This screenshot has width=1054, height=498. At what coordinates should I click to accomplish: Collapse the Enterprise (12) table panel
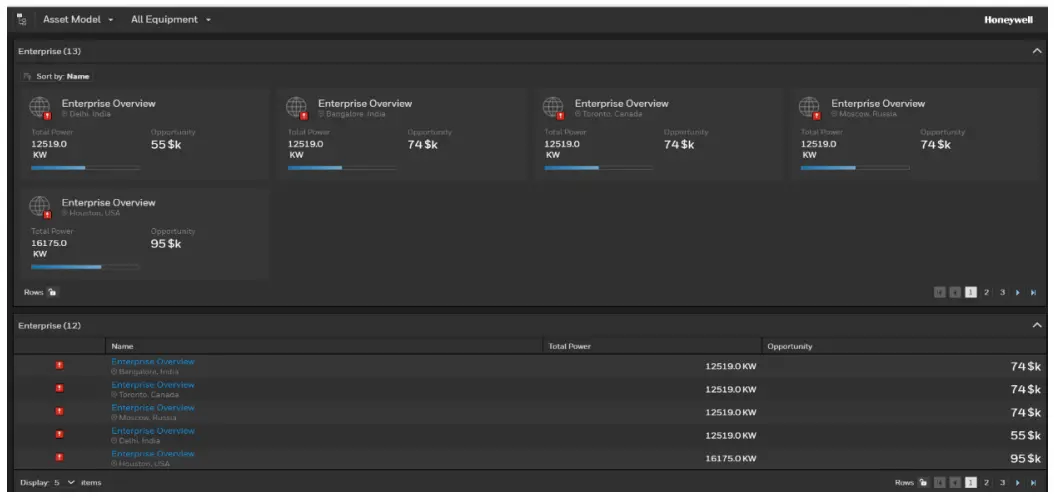click(x=1037, y=325)
